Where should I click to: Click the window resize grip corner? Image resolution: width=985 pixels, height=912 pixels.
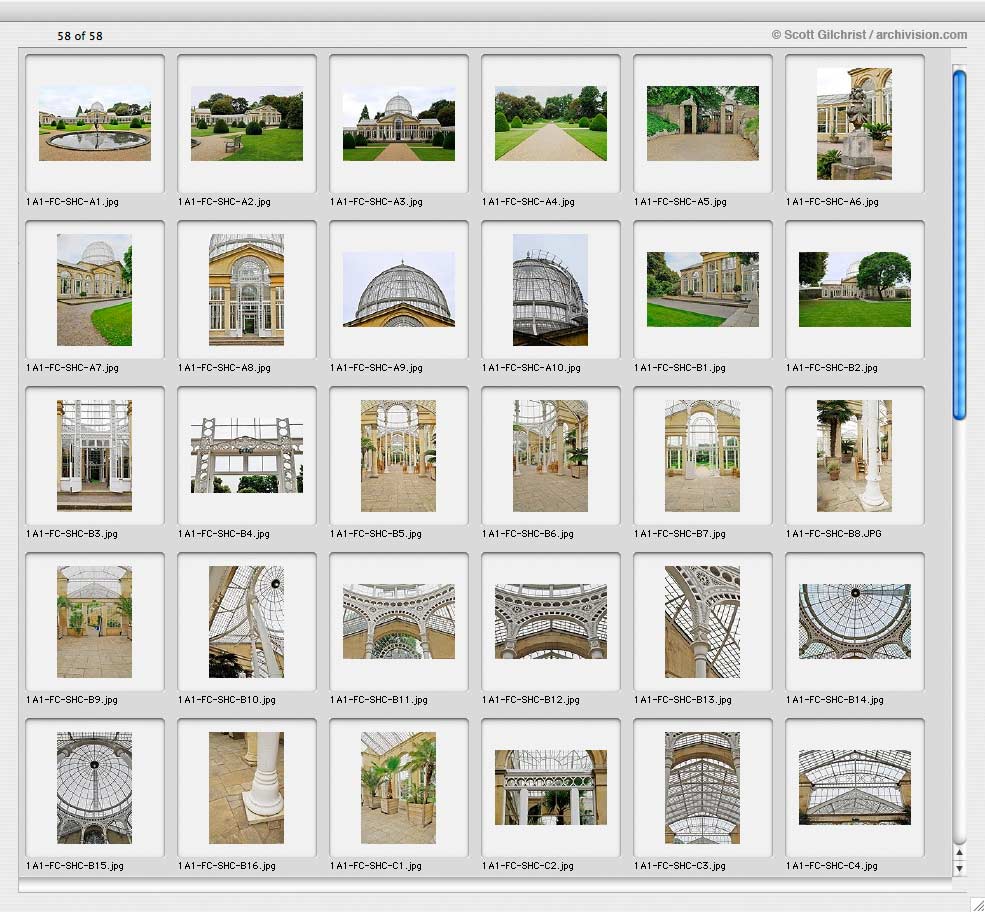[977, 904]
